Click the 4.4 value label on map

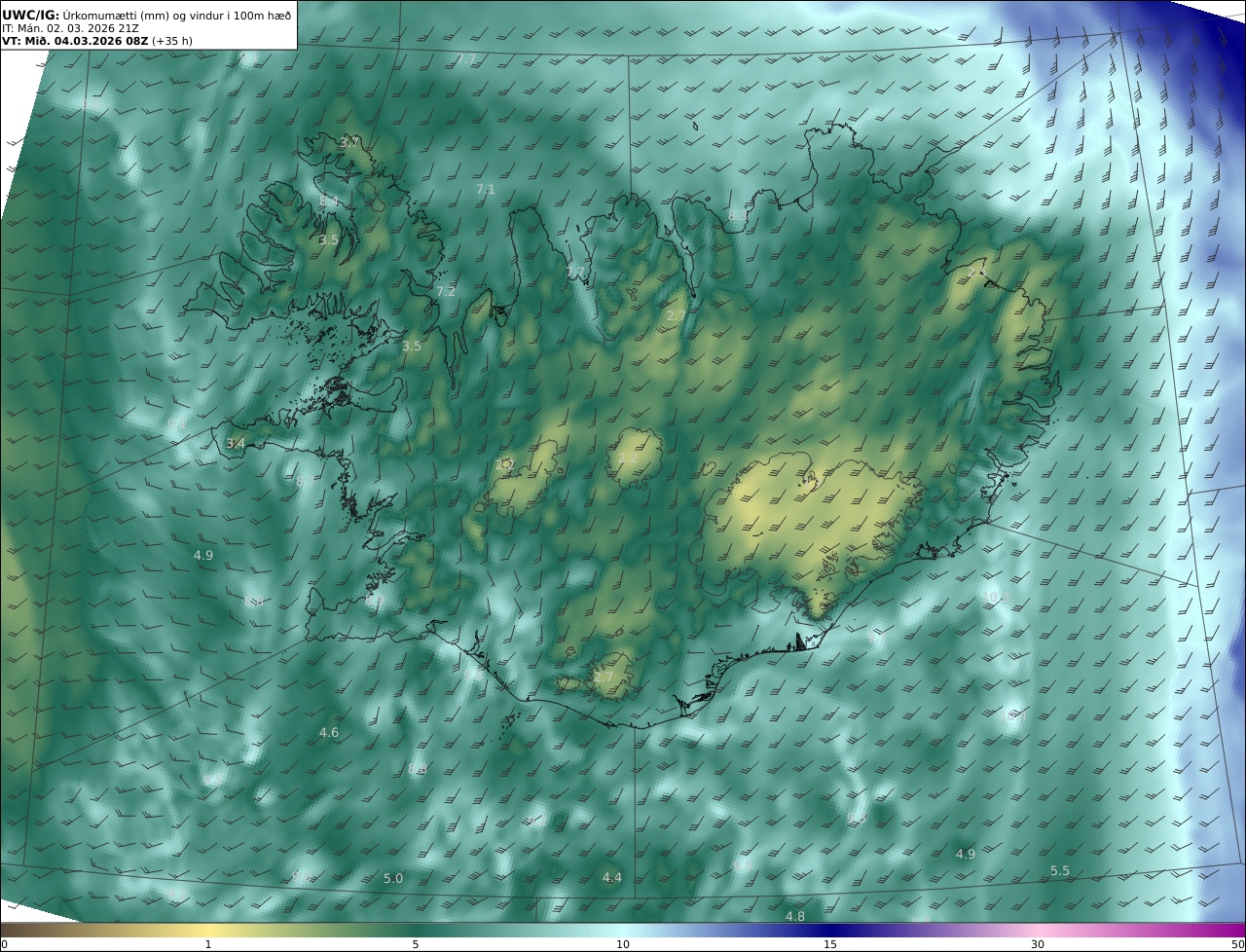612,878
